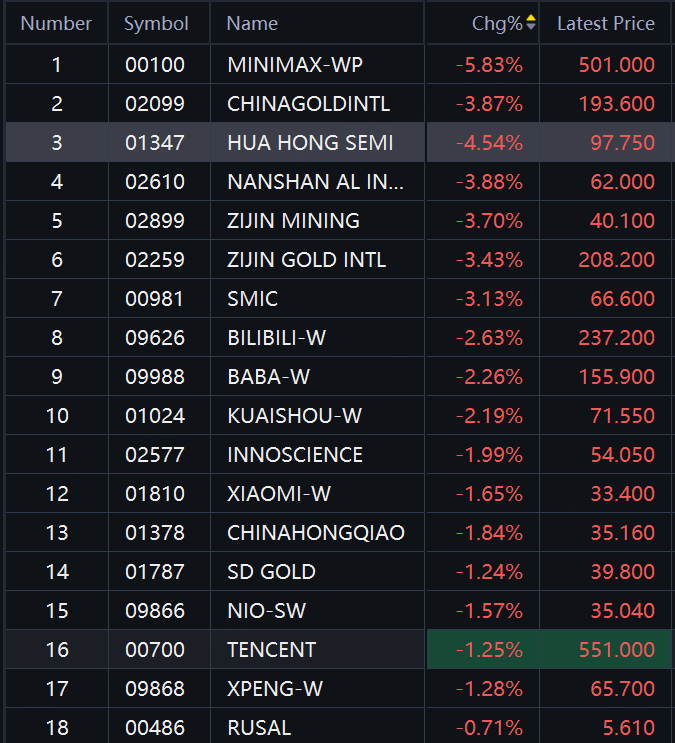Image resolution: width=675 pixels, height=743 pixels.
Task: Click latest price 71.550
Action: click(622, 416)
